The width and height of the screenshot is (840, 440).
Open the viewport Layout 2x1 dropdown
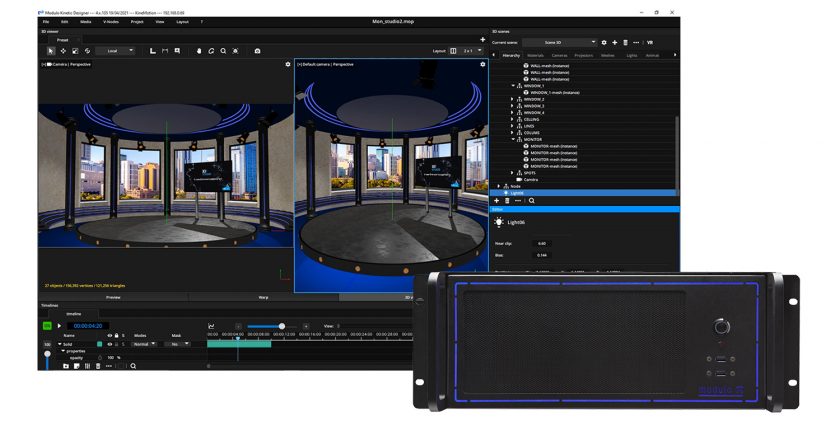click(472, 51)
